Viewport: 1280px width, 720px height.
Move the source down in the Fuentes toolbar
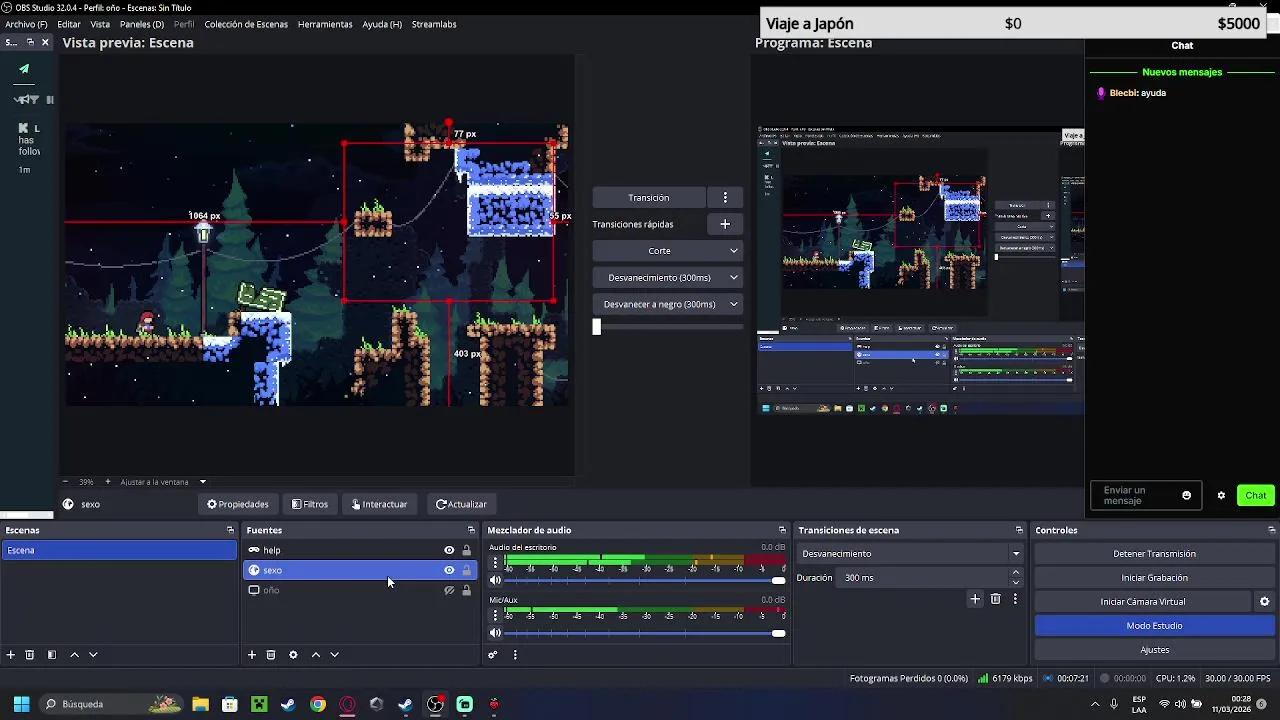coord(335,655)
